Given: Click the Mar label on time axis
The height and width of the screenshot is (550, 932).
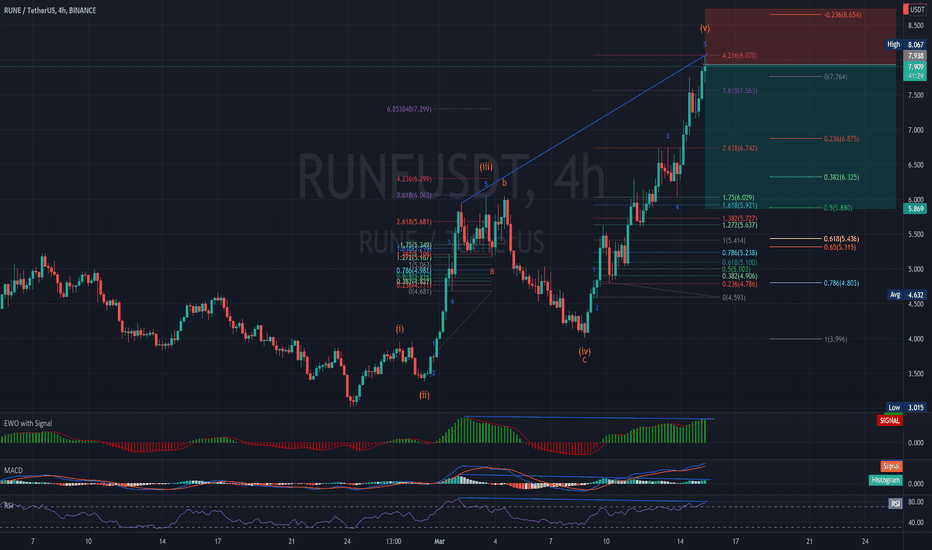Looking at the screenshot, I should 439,542.
